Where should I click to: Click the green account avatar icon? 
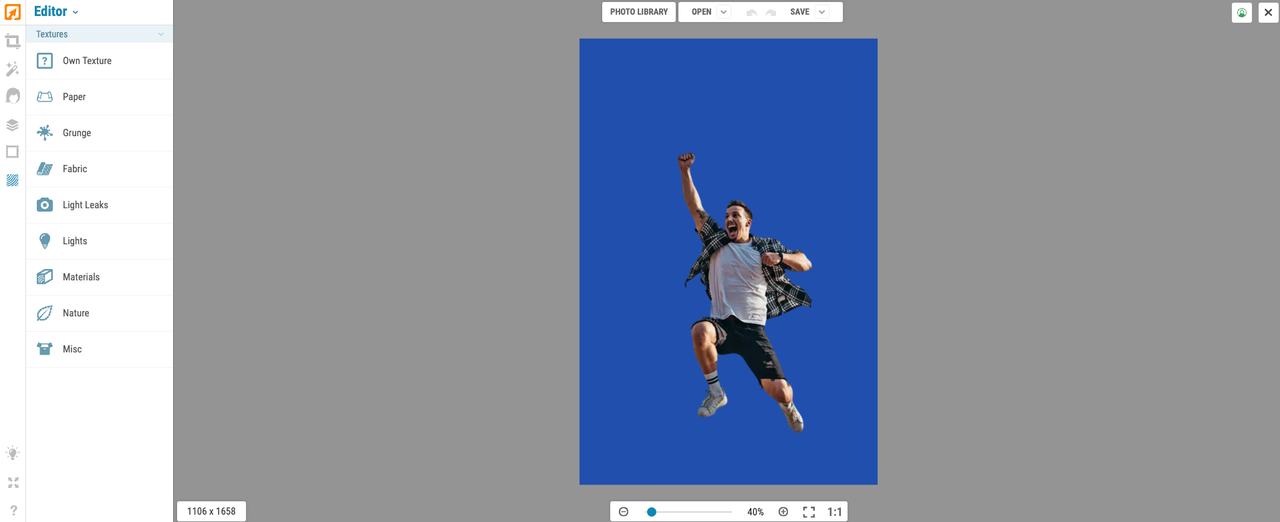1242,12
